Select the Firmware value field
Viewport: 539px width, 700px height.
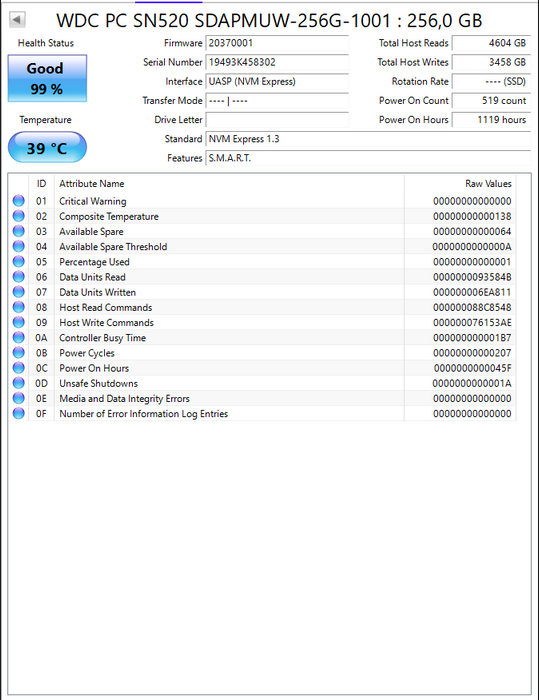[x=277, y=43]
